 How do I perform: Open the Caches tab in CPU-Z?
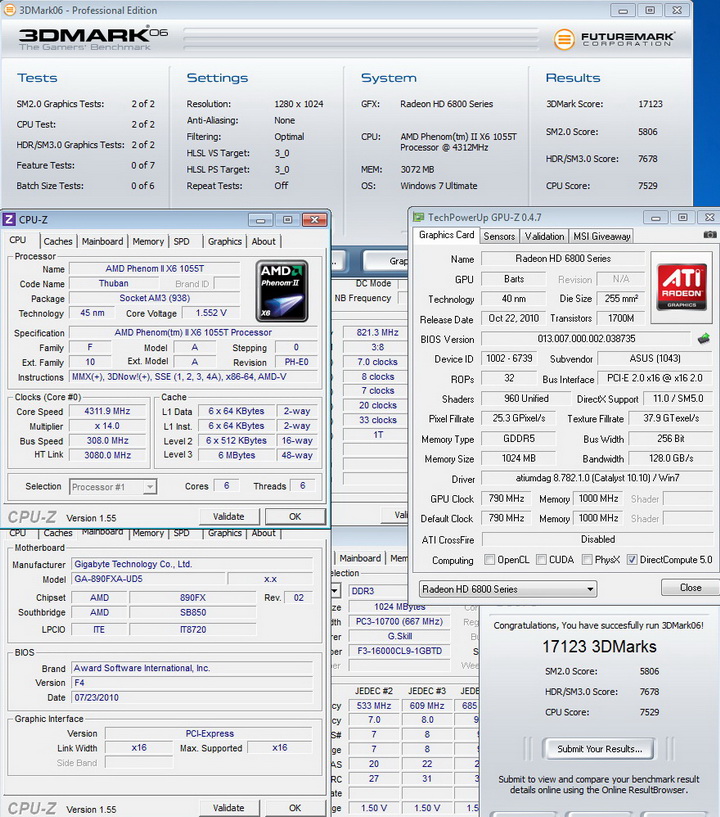click(58, 241)
